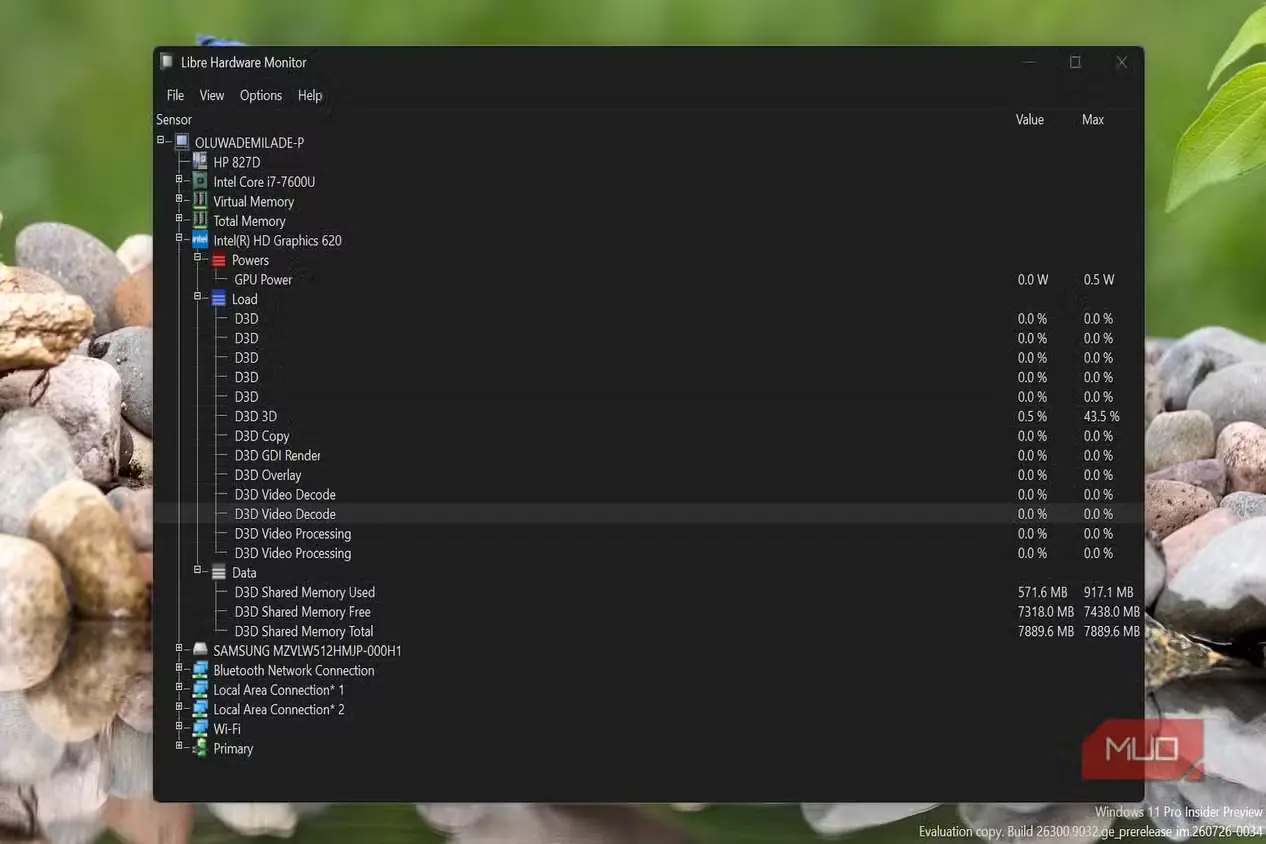This screenshot has width=1266, height=844.
Task: Click the 43.5 % max value
Action: pos(1102,416)
